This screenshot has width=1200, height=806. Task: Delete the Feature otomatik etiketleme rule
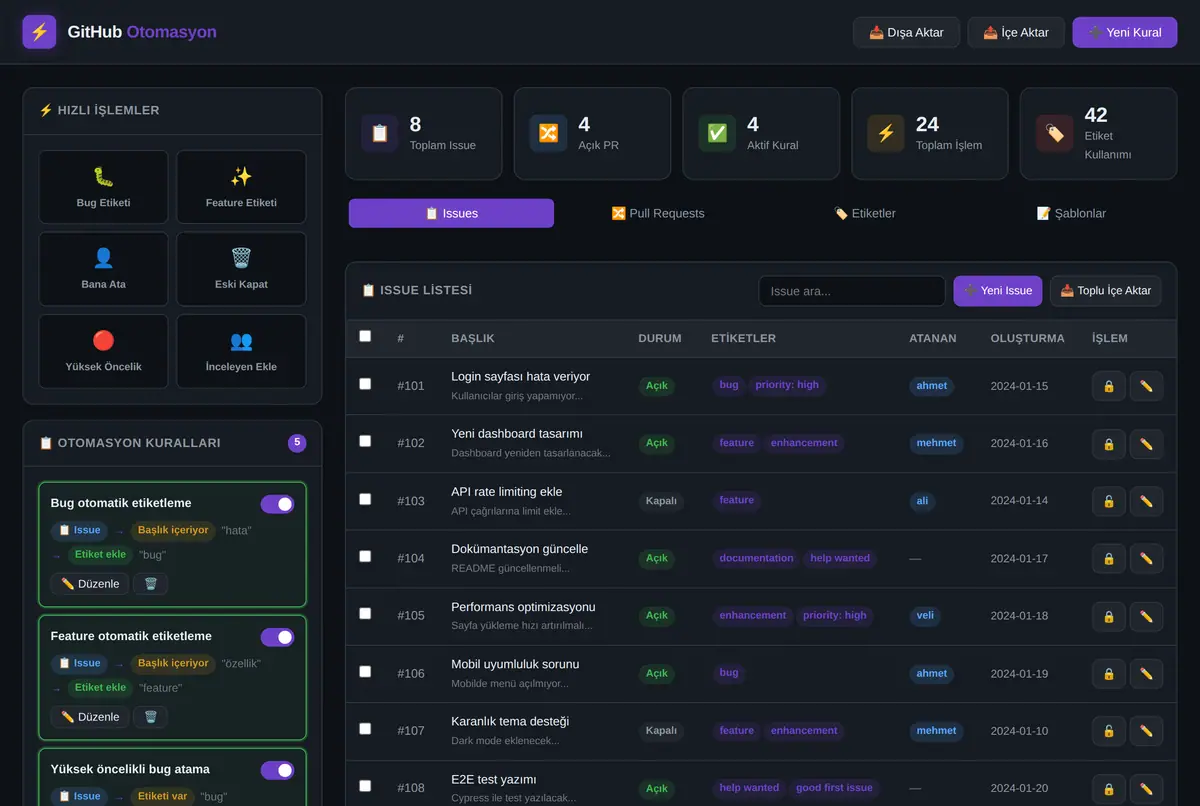pos(151,717)
